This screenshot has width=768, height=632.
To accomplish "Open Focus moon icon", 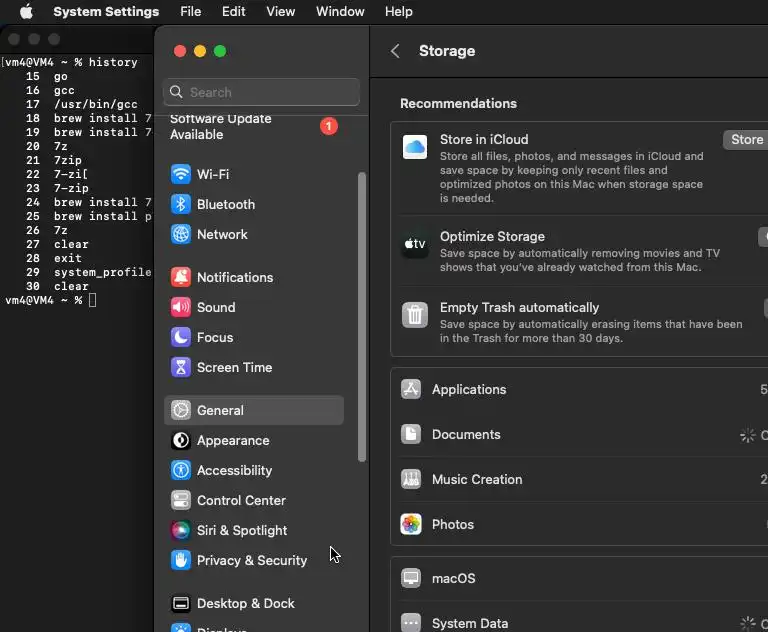I will tap(180, 337).
